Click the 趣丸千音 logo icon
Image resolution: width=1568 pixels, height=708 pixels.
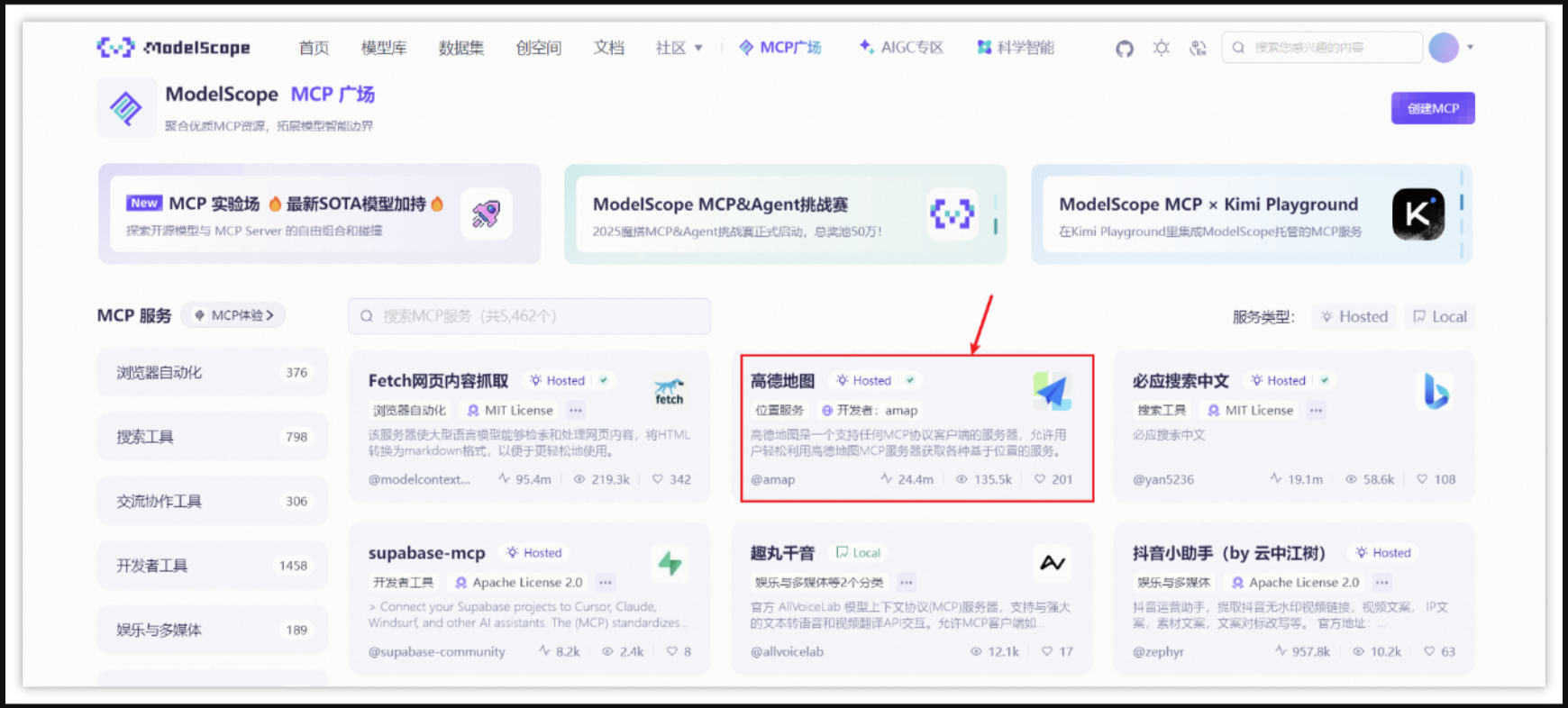point(1052,564)
